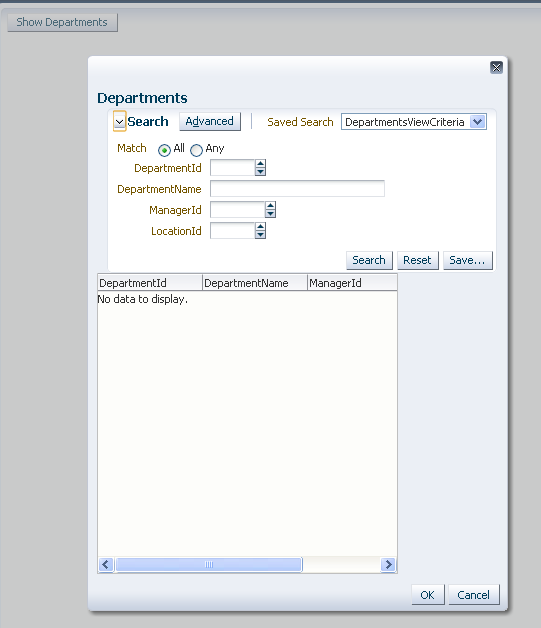Image resolution: width=541 pixels, height=628 pixels.
Task: Increase DepartmentId with up spinner arrow
Action: click(x=260, y=164)
